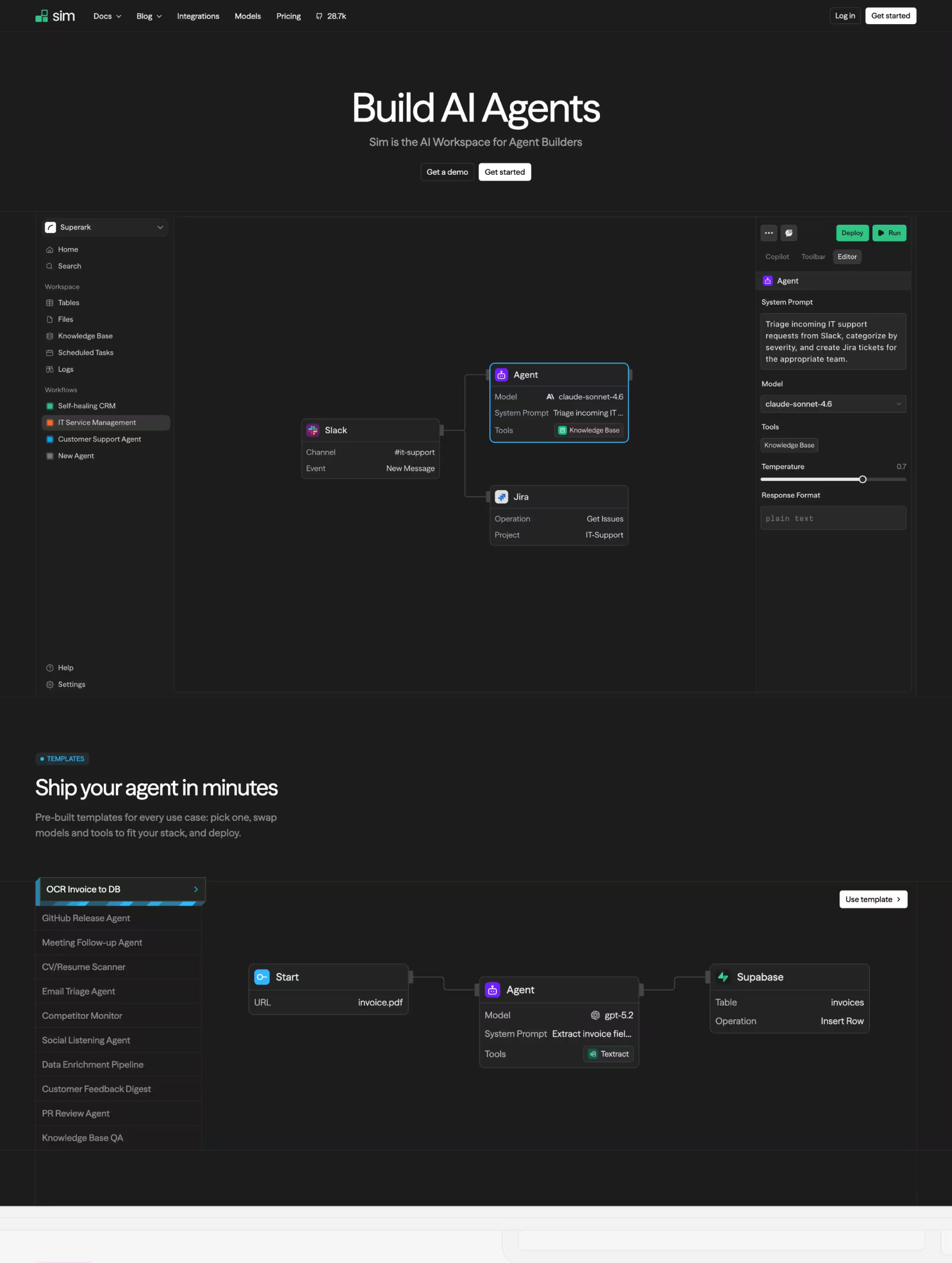Select the Email Triage Agent template
The image size is (952, 1263).
point(119,991)
